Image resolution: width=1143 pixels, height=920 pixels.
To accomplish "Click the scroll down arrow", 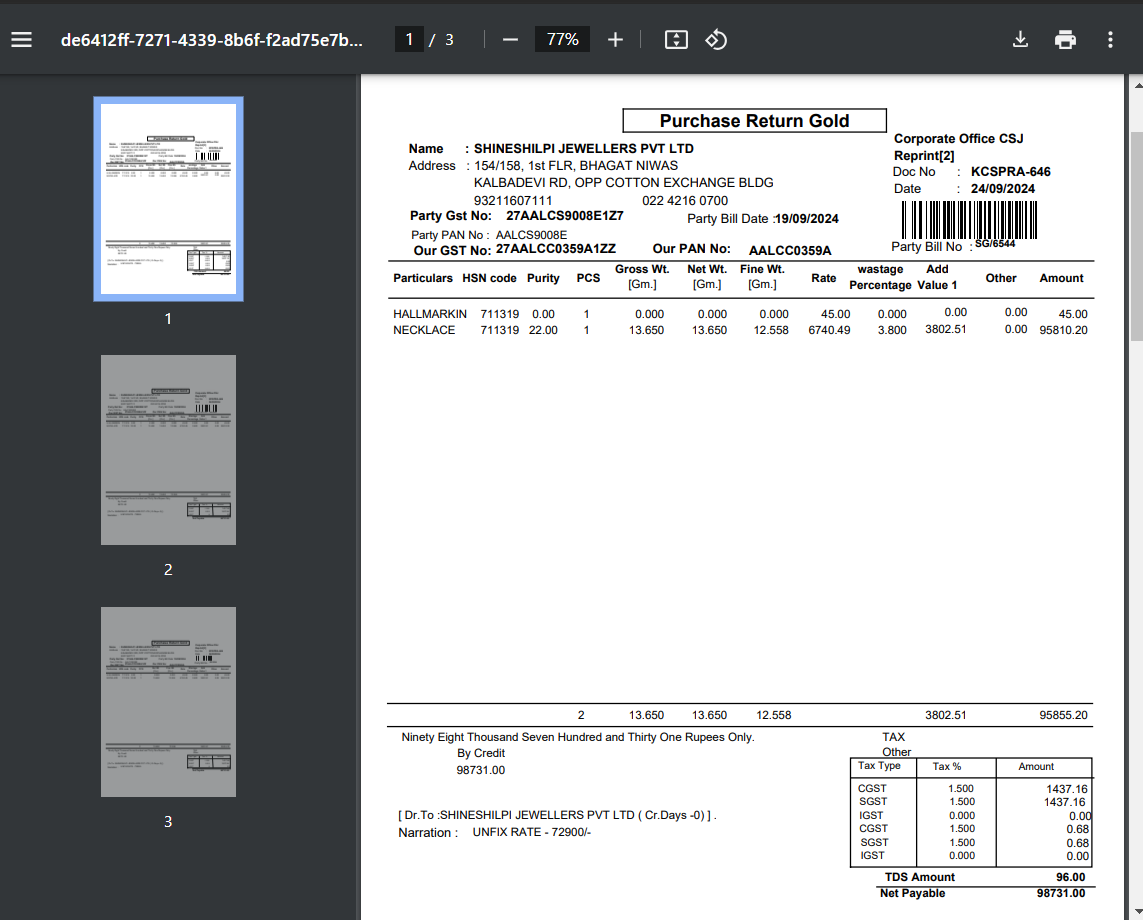I will (1136, 911).
